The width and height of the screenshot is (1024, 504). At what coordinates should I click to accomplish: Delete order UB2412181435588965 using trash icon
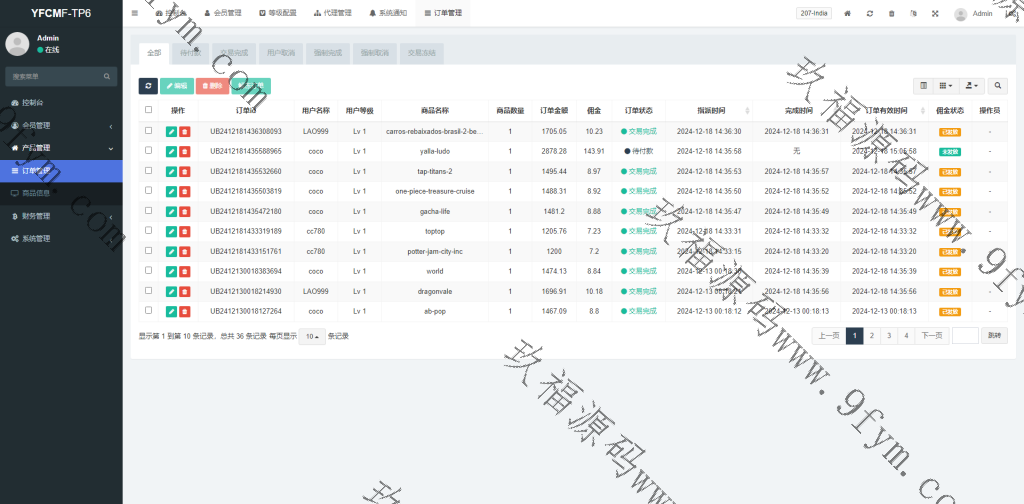(184, 151)
